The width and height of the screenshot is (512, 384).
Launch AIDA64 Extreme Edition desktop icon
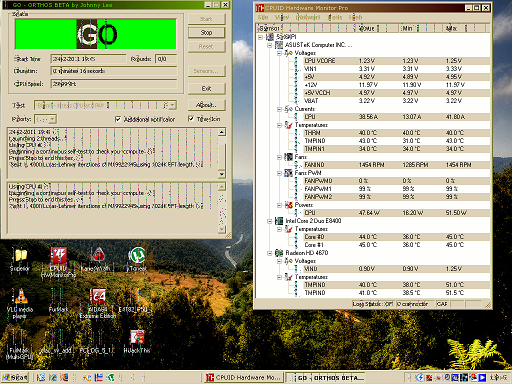tap(98, 303)
